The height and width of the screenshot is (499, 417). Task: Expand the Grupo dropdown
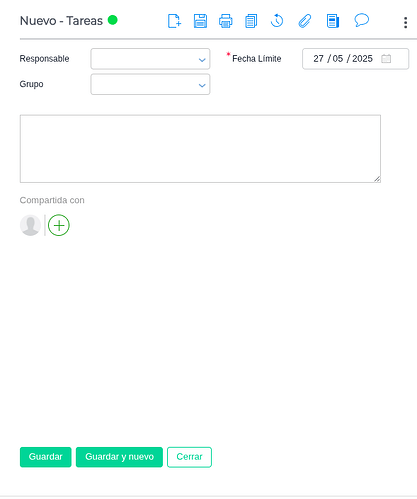click(x=150, y=84)
